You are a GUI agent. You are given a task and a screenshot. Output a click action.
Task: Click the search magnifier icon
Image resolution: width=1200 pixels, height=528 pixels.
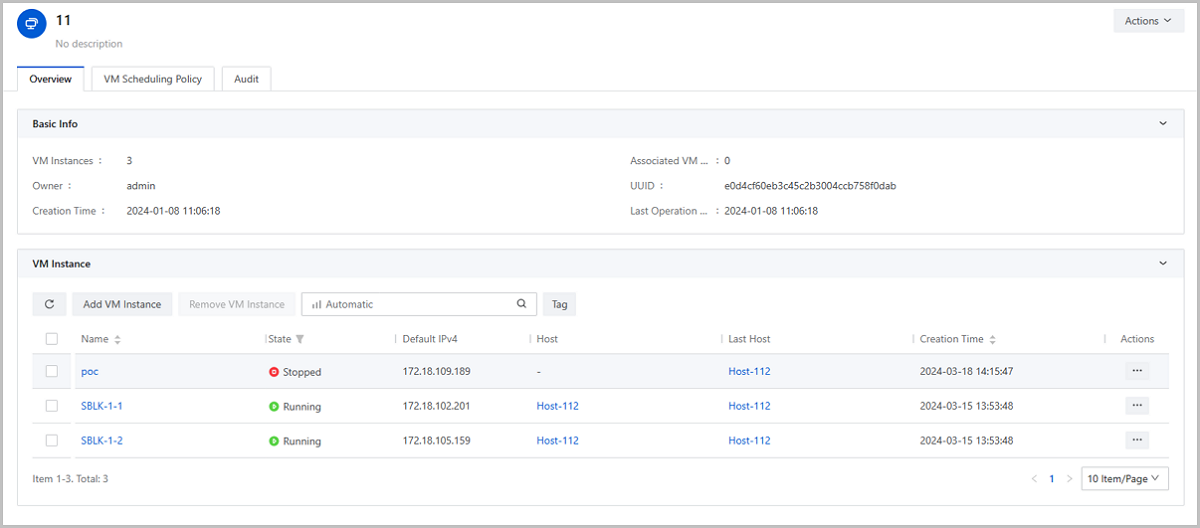521,304
